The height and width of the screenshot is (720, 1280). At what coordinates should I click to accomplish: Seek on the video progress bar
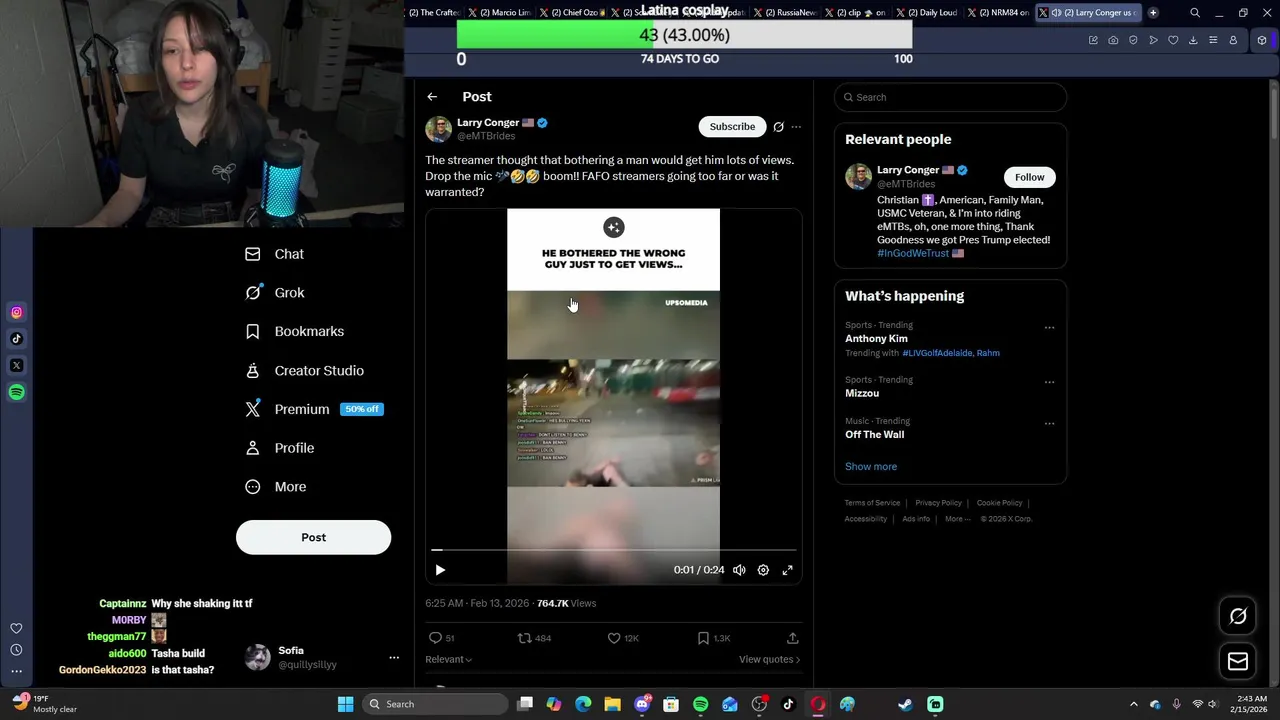point(614,550)
